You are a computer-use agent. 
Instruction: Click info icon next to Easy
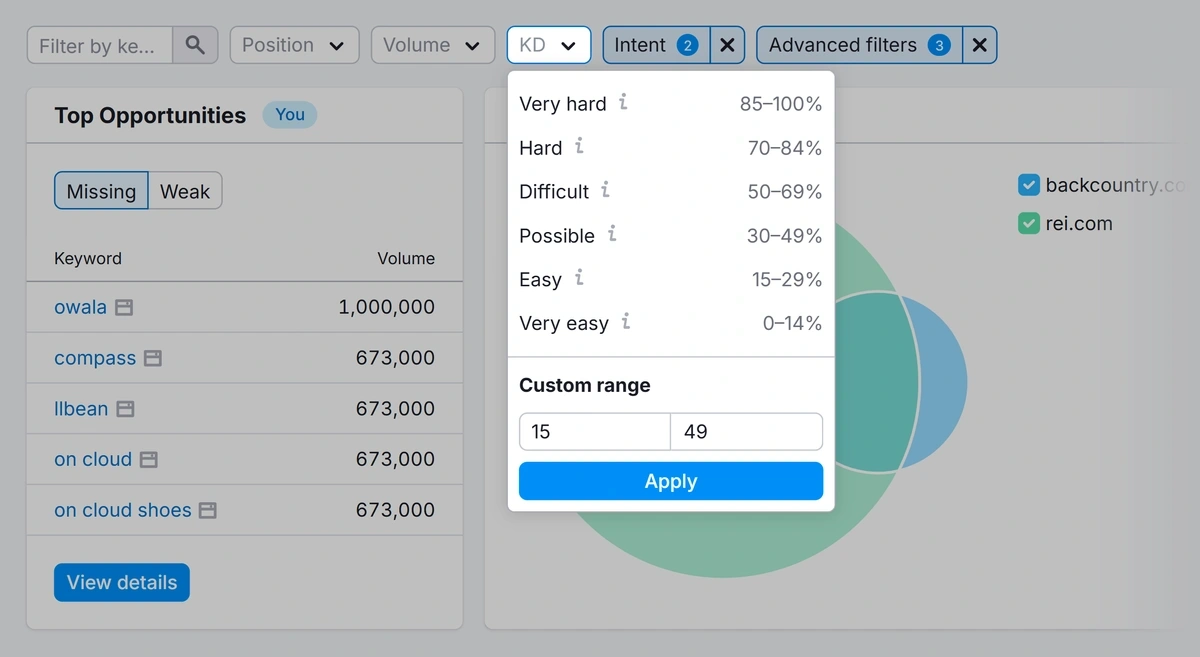(x=579, y=278)
